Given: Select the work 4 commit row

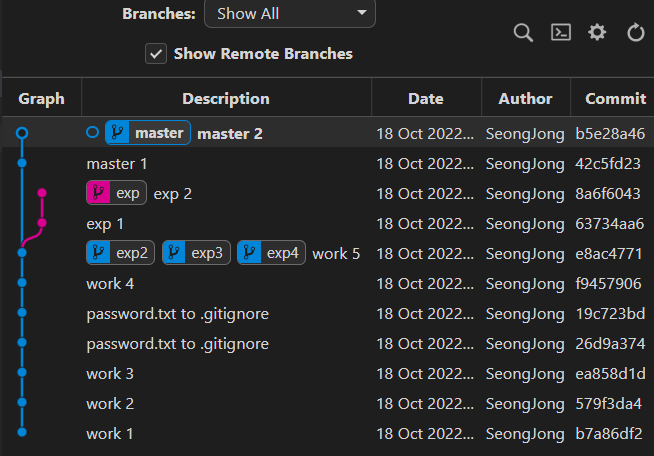Looking at the screenshot, I should coord(327,284).
